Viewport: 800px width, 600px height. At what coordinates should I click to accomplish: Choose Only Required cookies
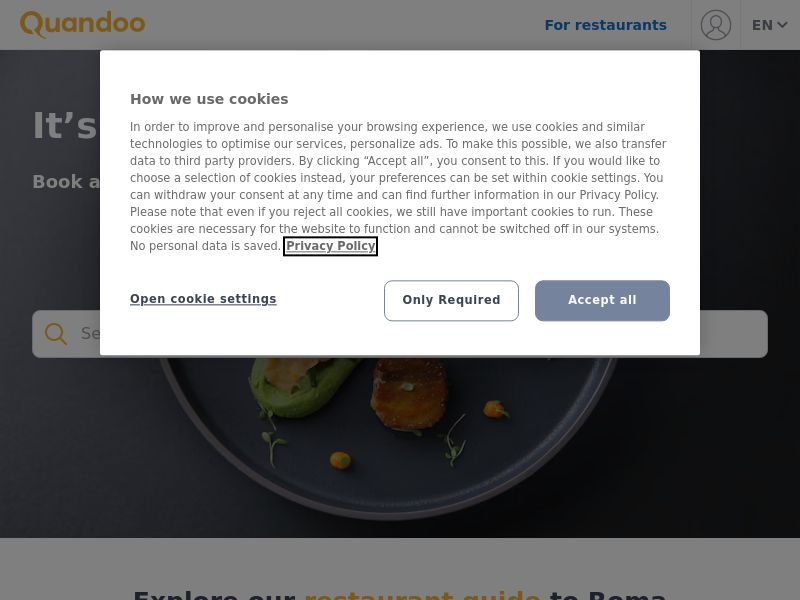pos(451,300)
